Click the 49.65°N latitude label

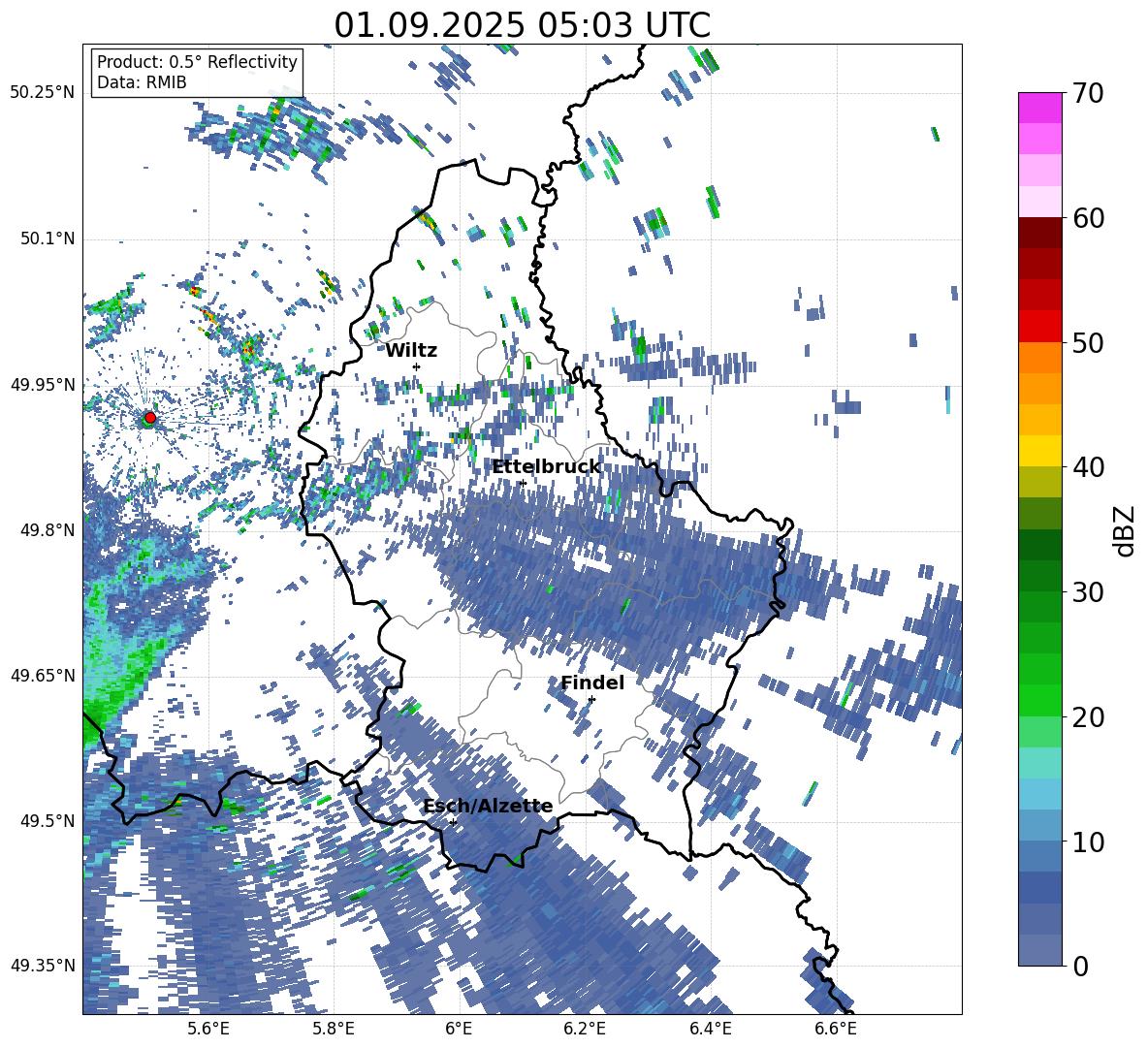click(43, 676)
